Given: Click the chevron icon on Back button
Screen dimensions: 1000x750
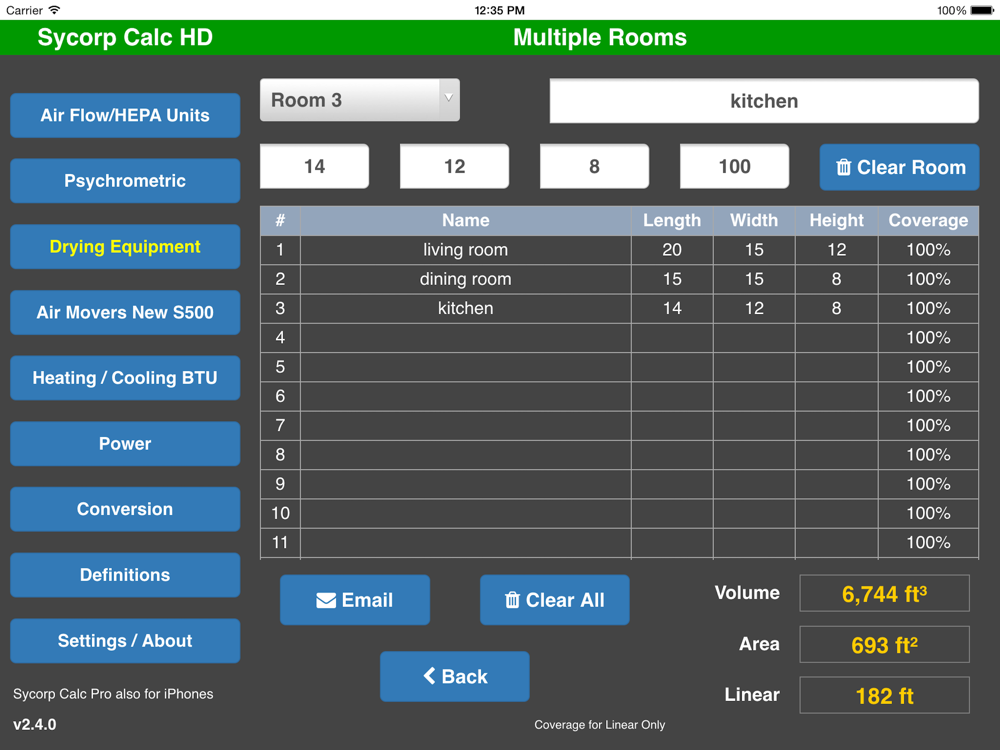Looking at the screenshot, I should tap(430, 676).
